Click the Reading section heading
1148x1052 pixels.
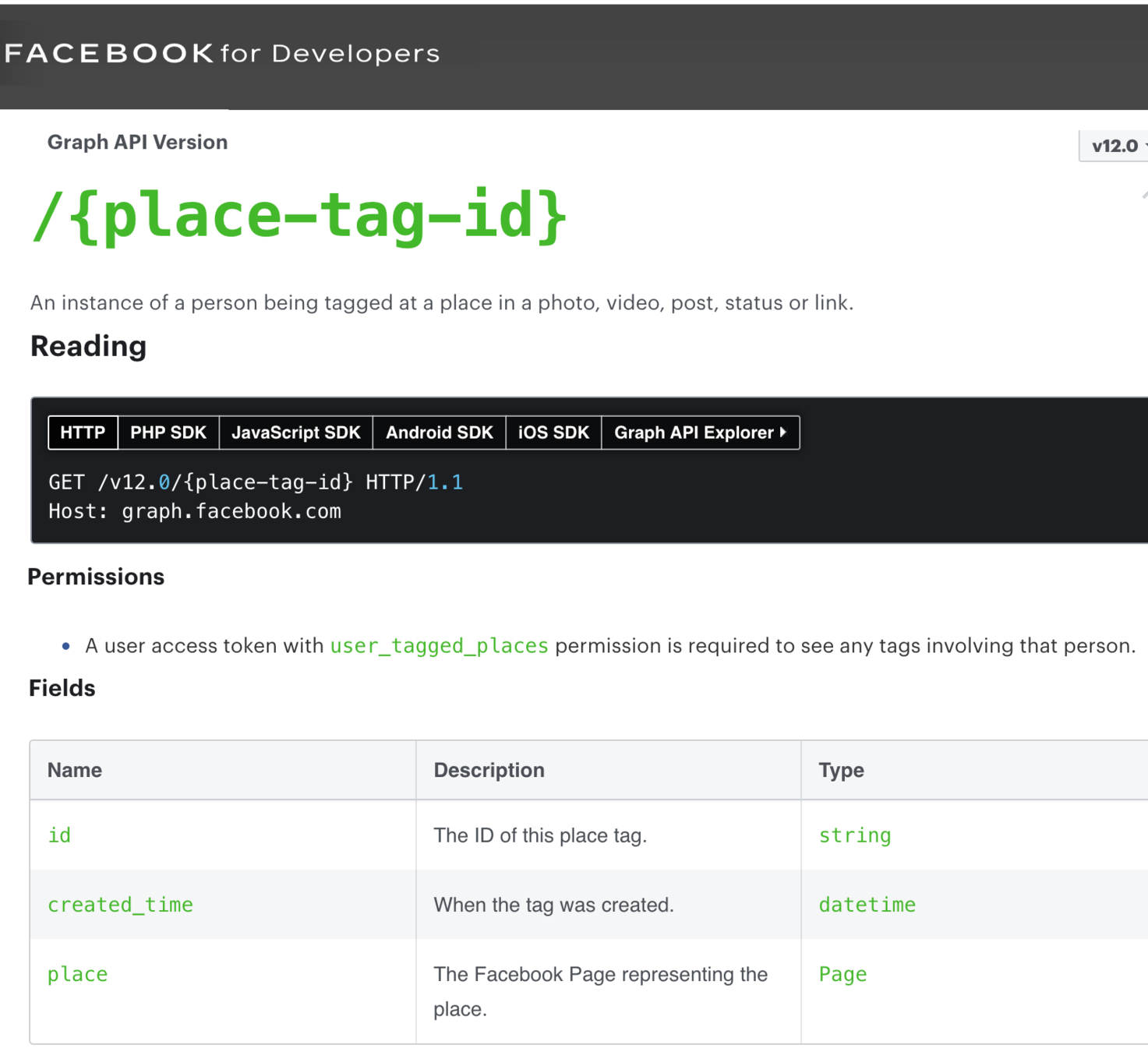pos(88,346)
